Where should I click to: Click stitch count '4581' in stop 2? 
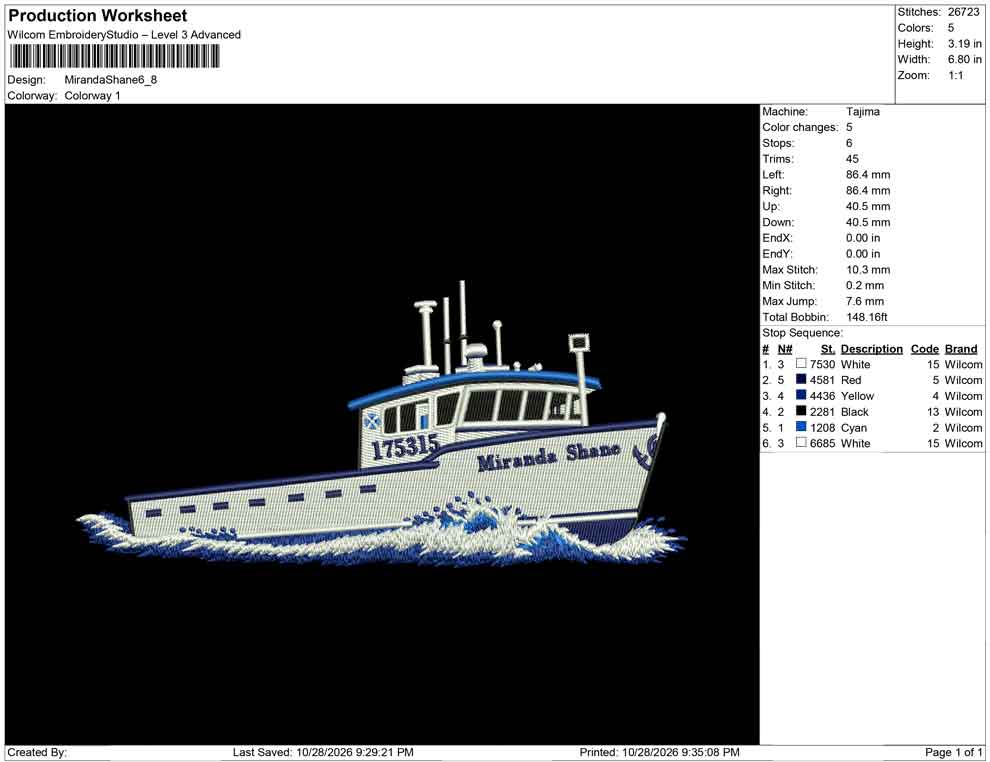(822, 380)
